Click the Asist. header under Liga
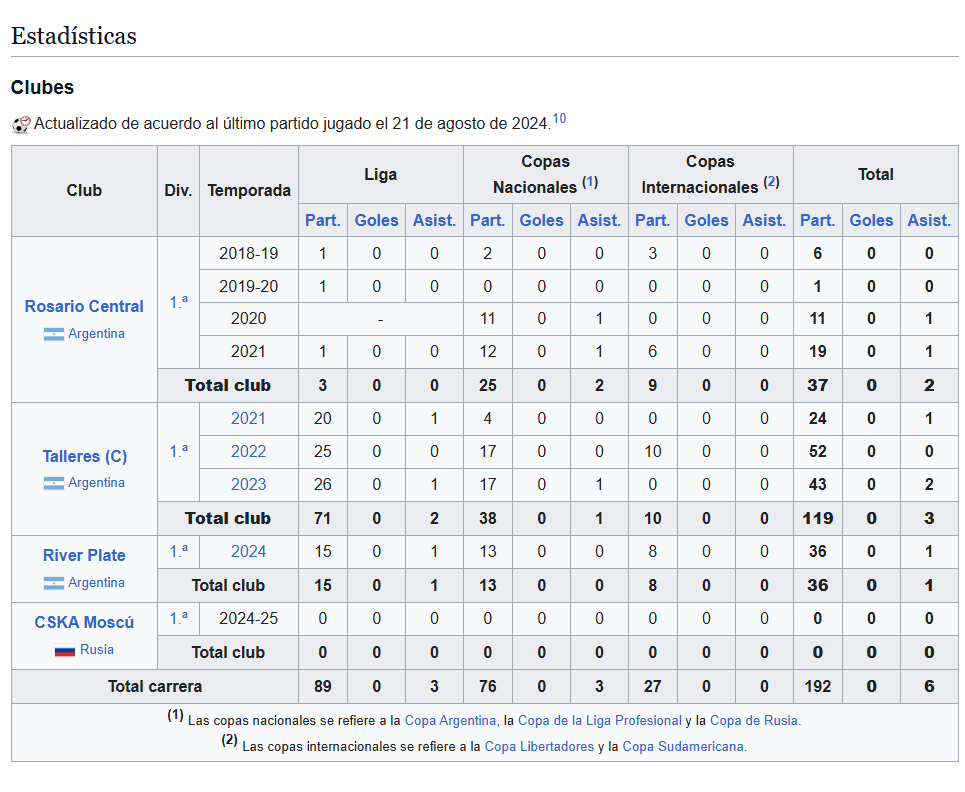Viewport: 965px width, 792px height. 434,220
